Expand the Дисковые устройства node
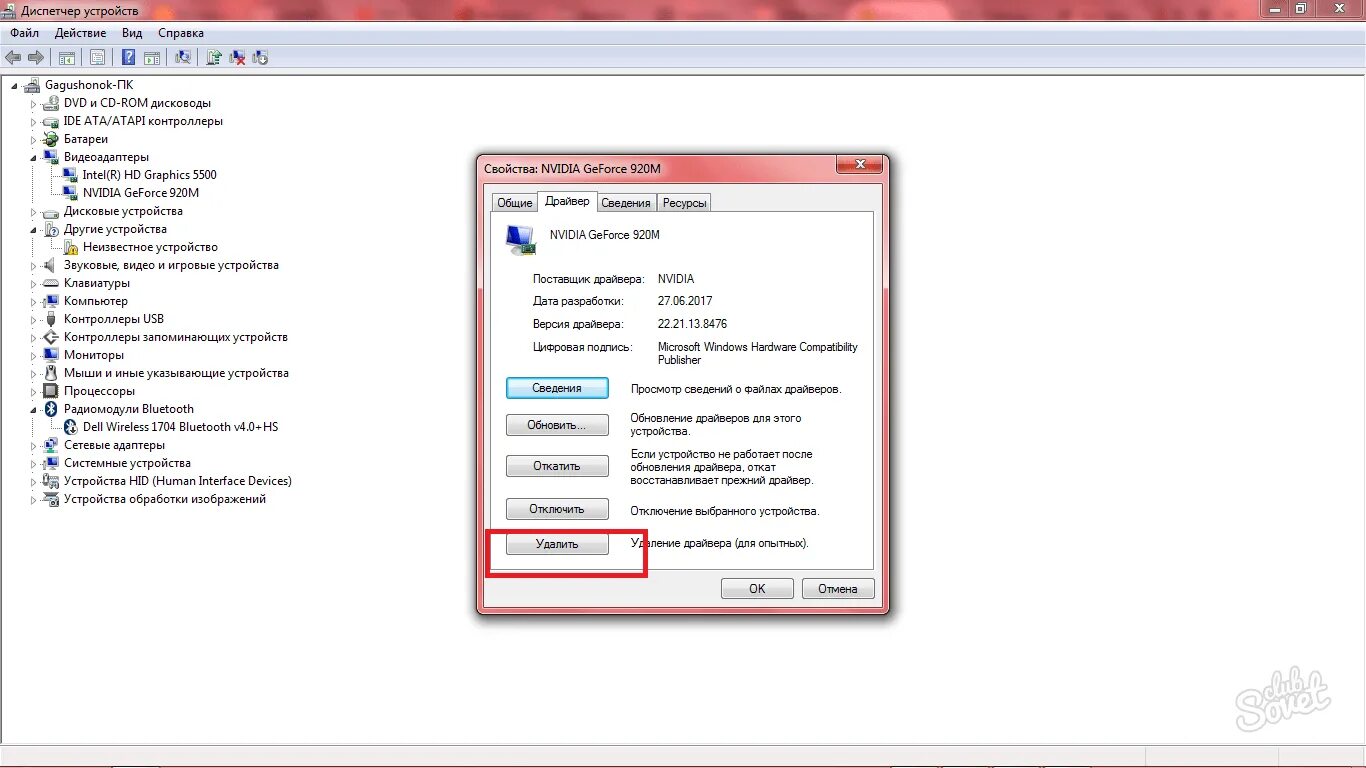Image resolution: width=1366 pixels, height=768 pixels. point(33,211)
